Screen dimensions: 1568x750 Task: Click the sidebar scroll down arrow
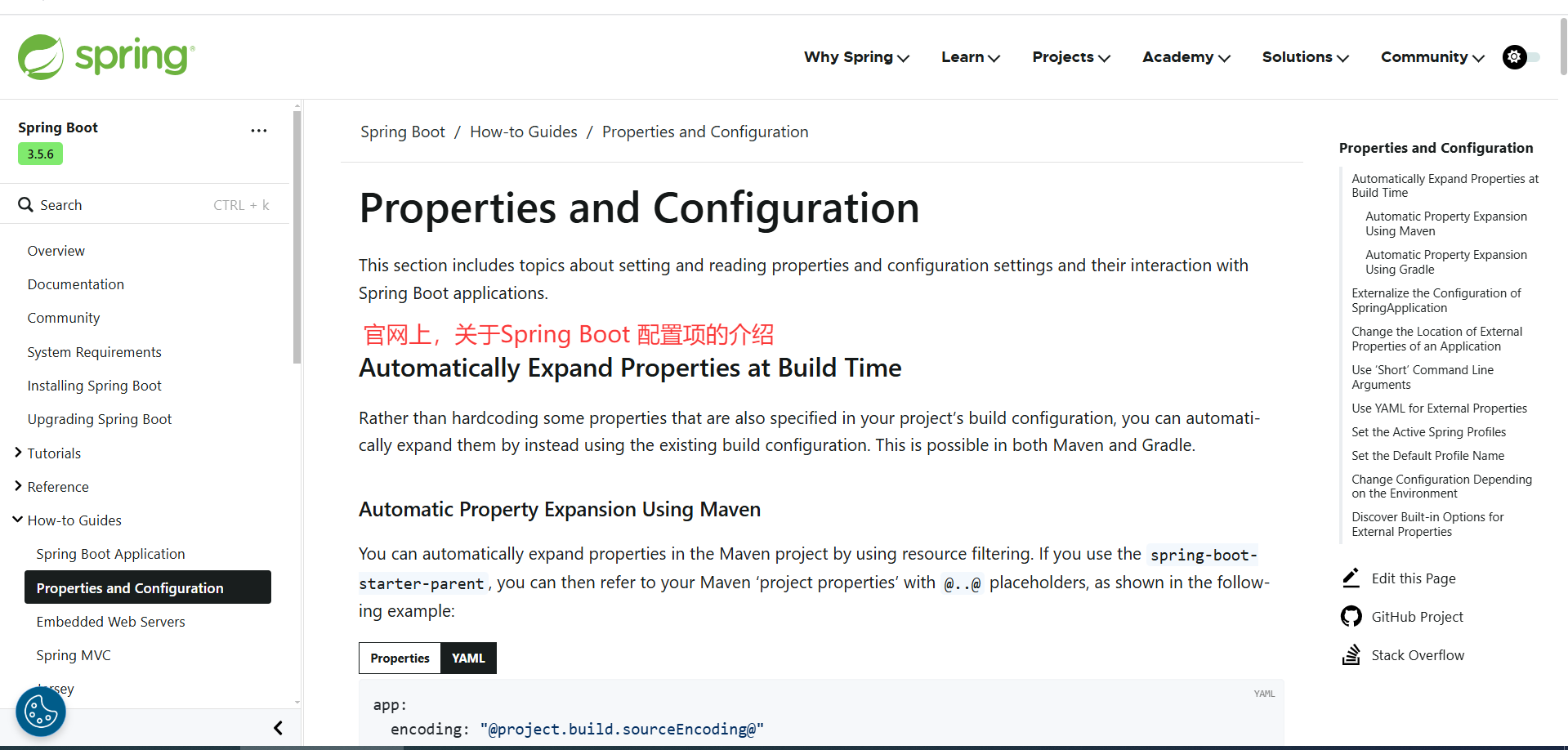pos(297,702)
